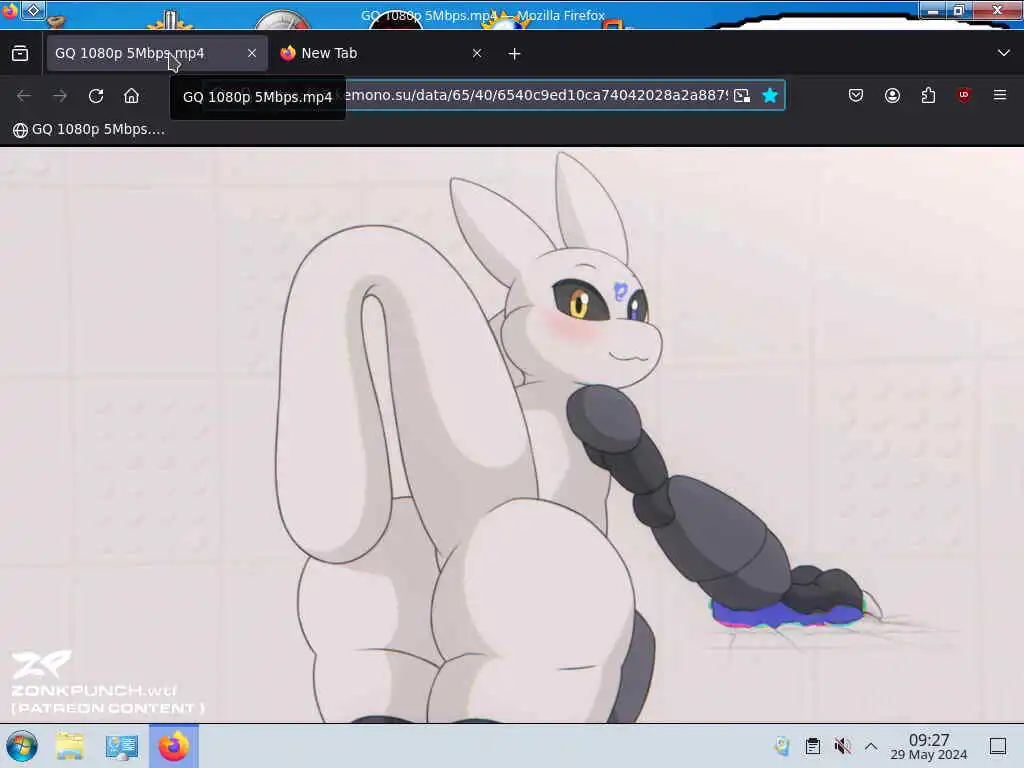Open the clock showing 09:27

[x=929, y=746]
